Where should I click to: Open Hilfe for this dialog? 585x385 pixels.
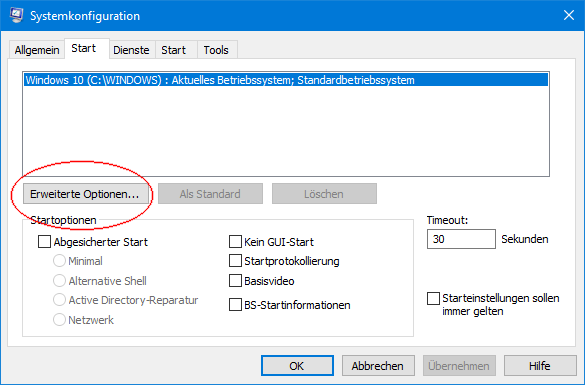pyautogui.click(x=539, y=366)
